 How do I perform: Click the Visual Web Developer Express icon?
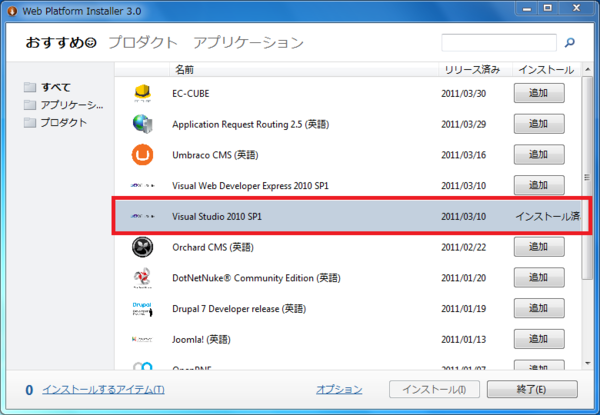[142, 186]
